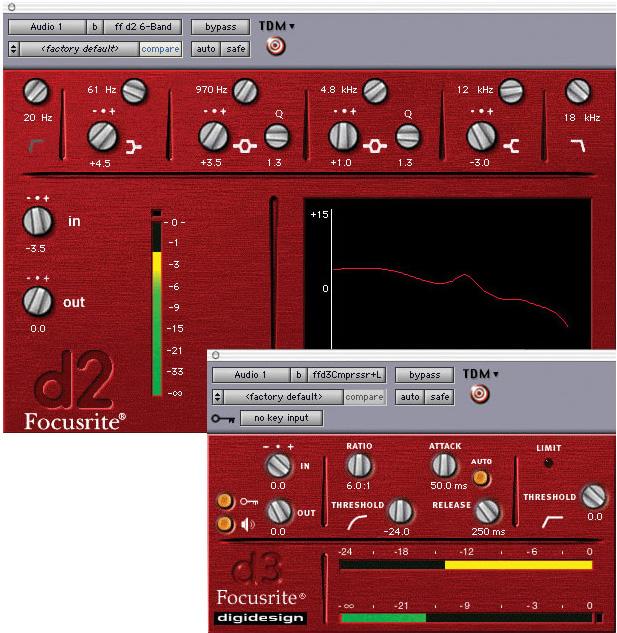The width and height of the screenshot is (617, 633).
Task: Click the d2 vertical level meter
Action: click(157, 302)
